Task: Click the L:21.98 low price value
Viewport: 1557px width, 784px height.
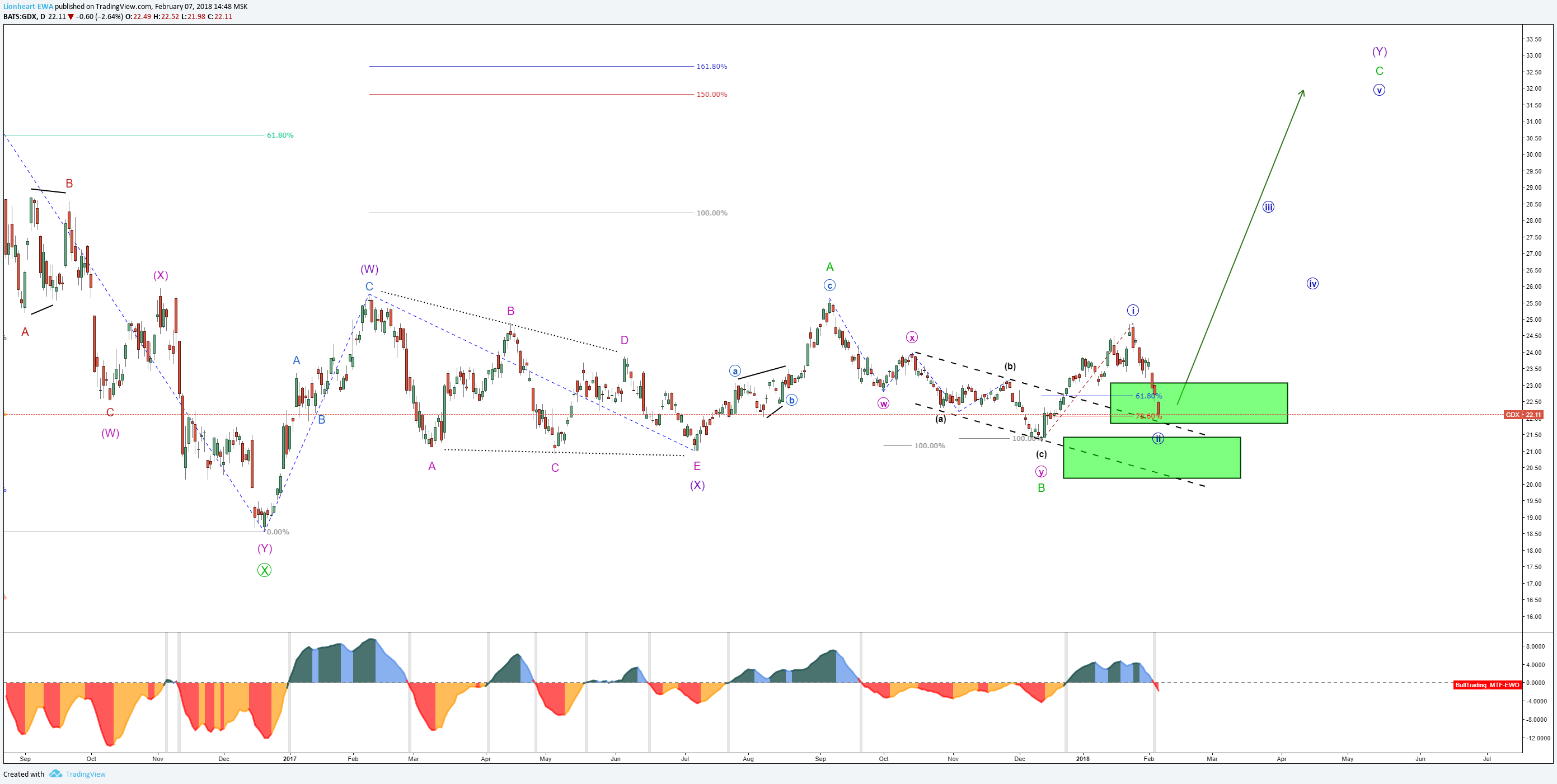Action: coord(194,16)
